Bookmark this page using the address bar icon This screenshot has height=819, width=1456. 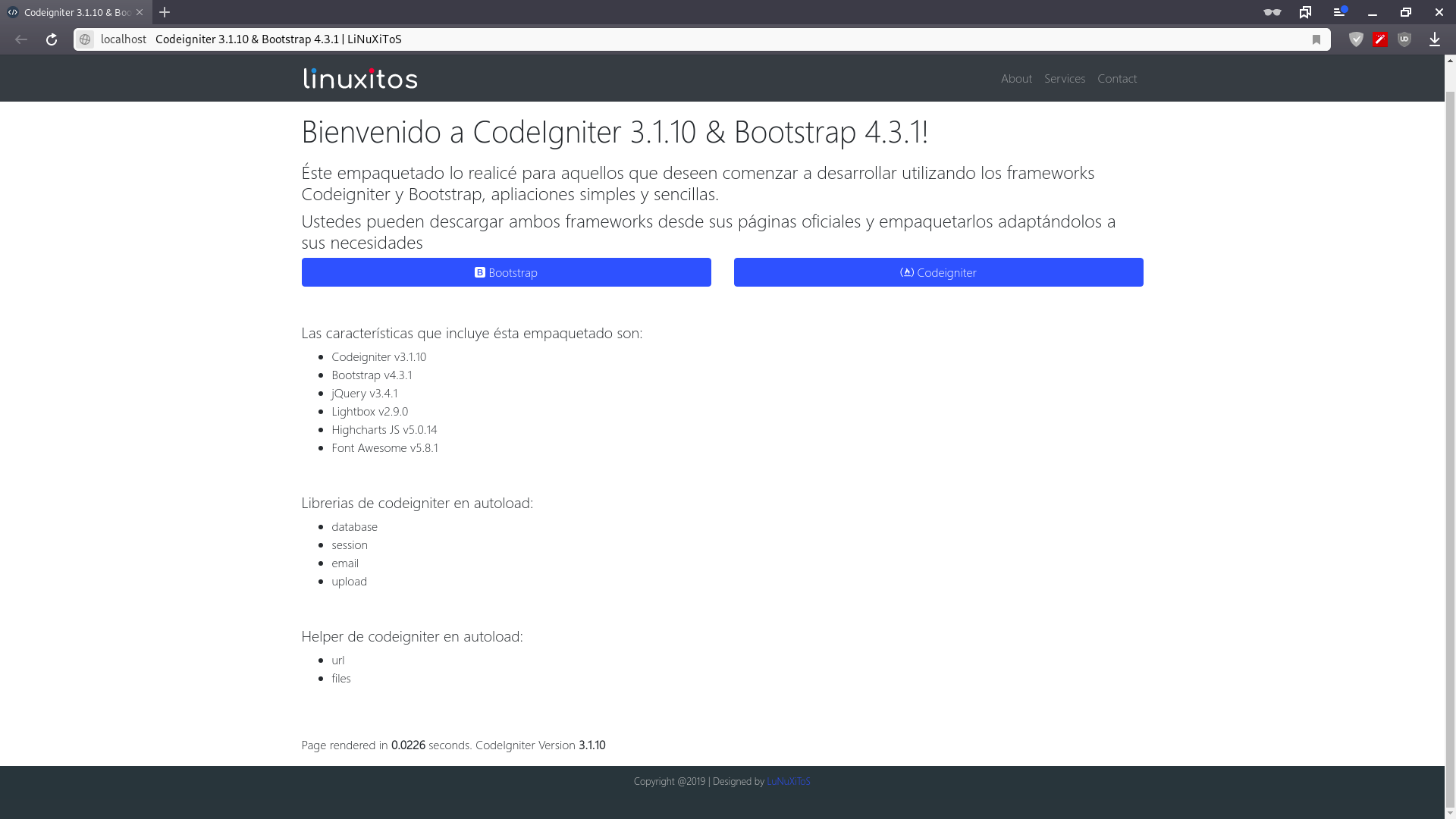[1316, 39]
